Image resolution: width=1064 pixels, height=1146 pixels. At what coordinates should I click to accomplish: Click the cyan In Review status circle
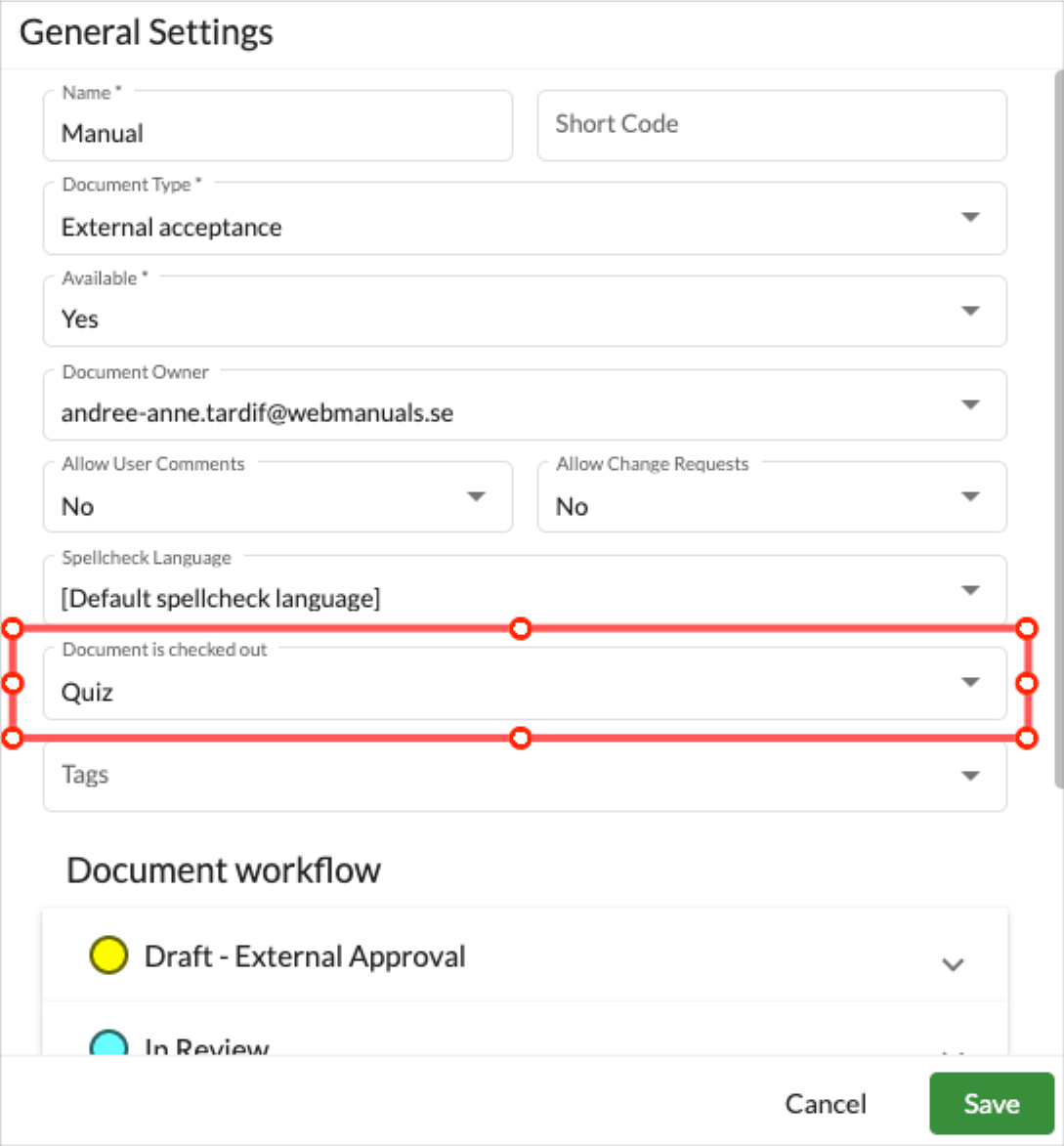(108, 1042)
